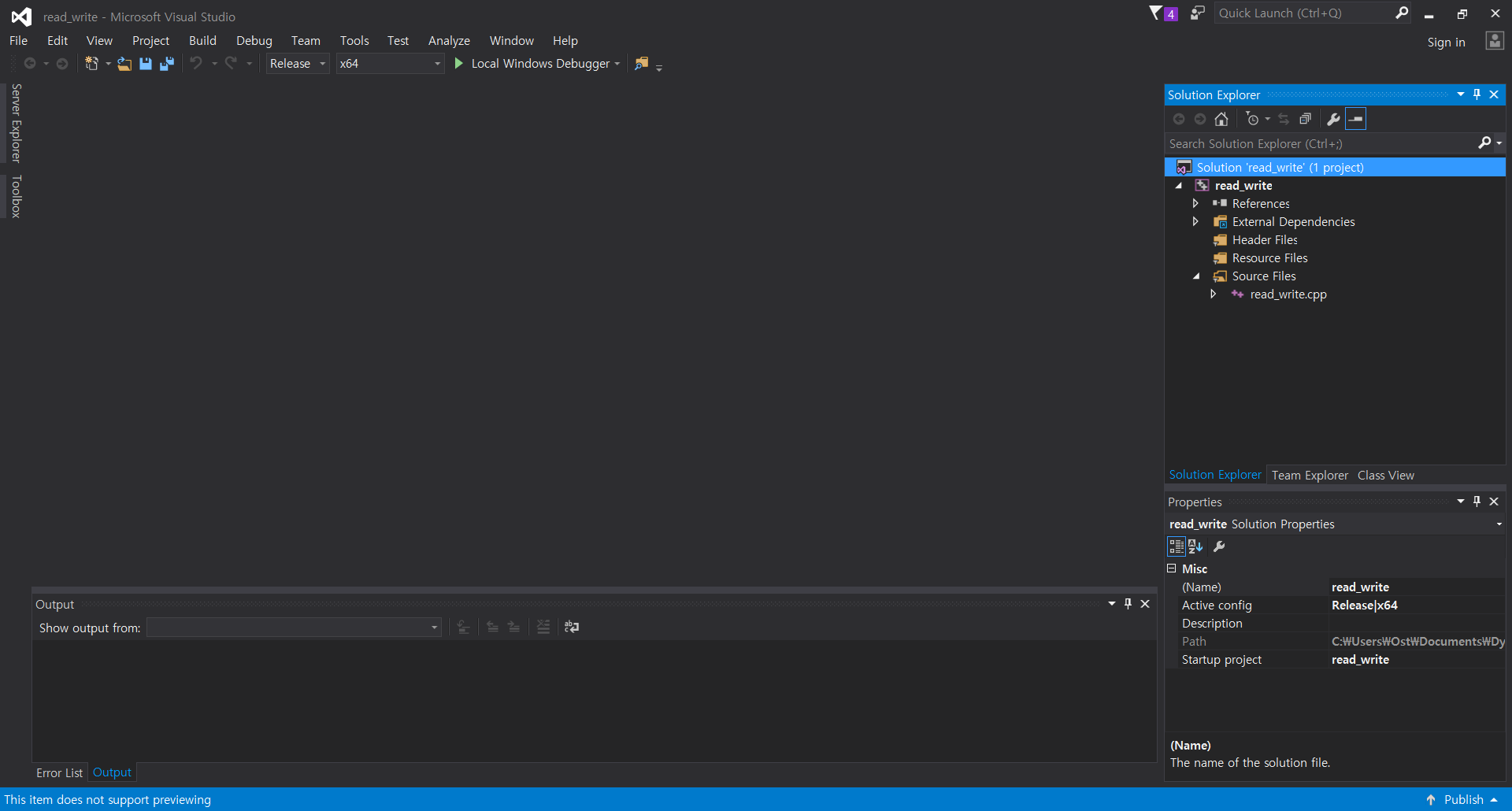Select read_write.cpp in Source Files
1512x811 pixels.
pyautogui.click(x=1288, y=294)
